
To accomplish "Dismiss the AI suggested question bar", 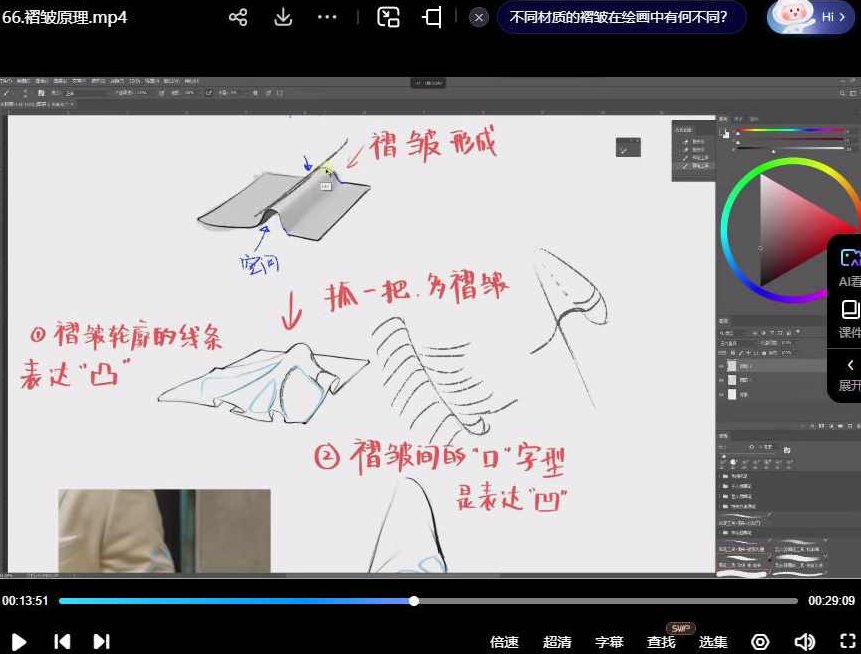I will click(479, 17).
